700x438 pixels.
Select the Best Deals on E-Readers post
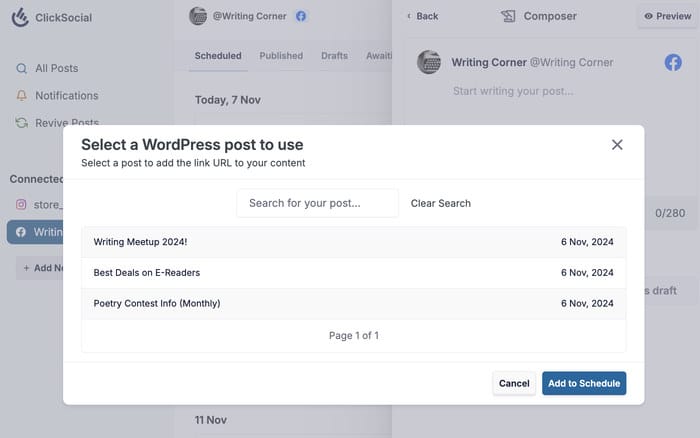tap(354, 273)
